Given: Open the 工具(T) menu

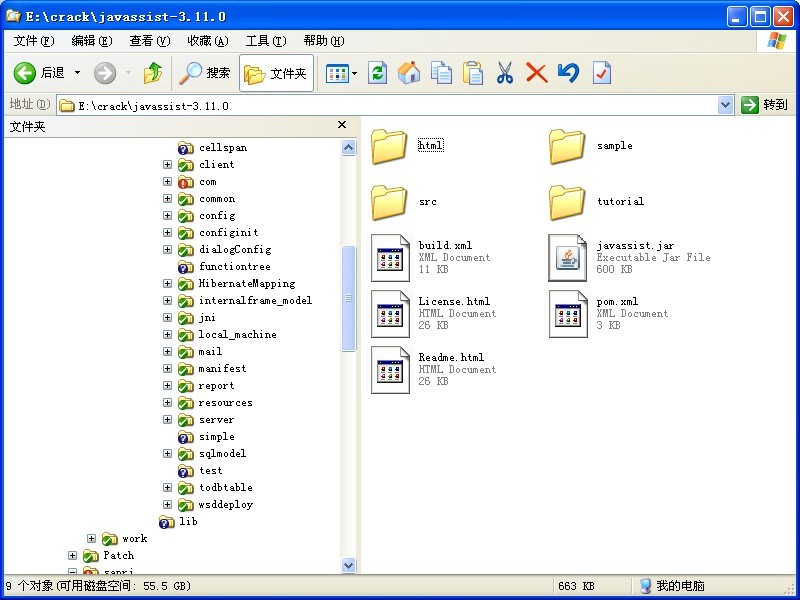Looking at the screenshot, I should pyautogui.click(x=266, y=41).
